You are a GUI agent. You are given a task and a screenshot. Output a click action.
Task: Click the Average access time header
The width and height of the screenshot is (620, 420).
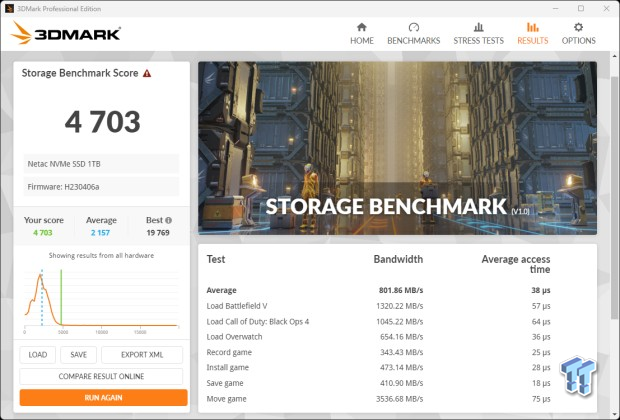click(x=516, y=264)
